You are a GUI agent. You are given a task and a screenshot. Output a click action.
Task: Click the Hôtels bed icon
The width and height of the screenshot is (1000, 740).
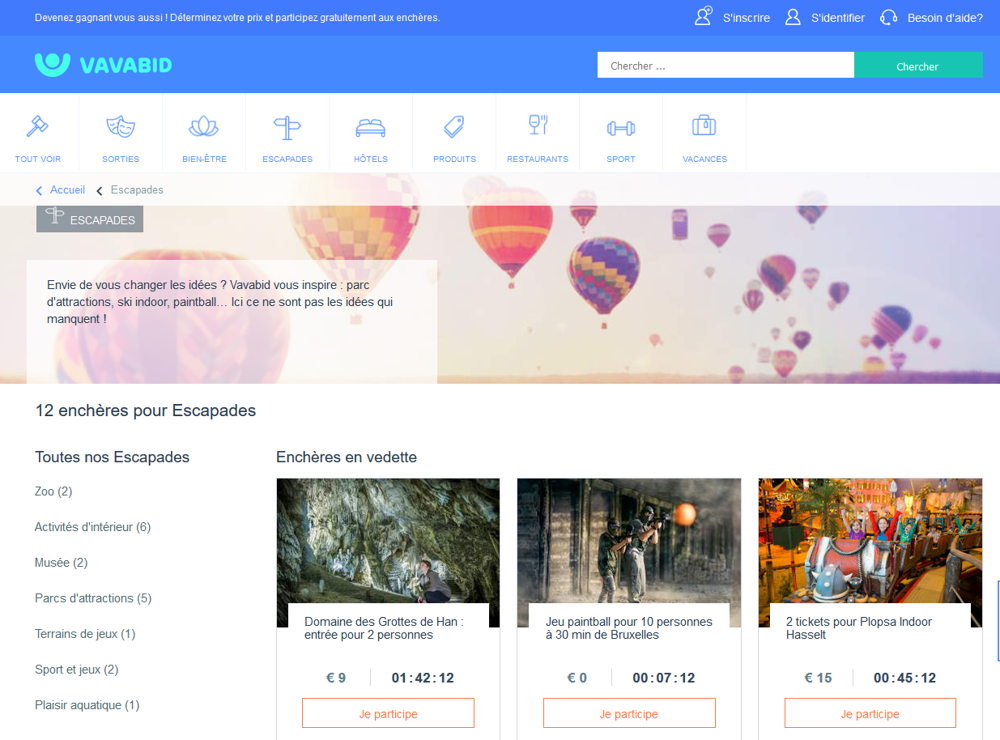[371, 128]
